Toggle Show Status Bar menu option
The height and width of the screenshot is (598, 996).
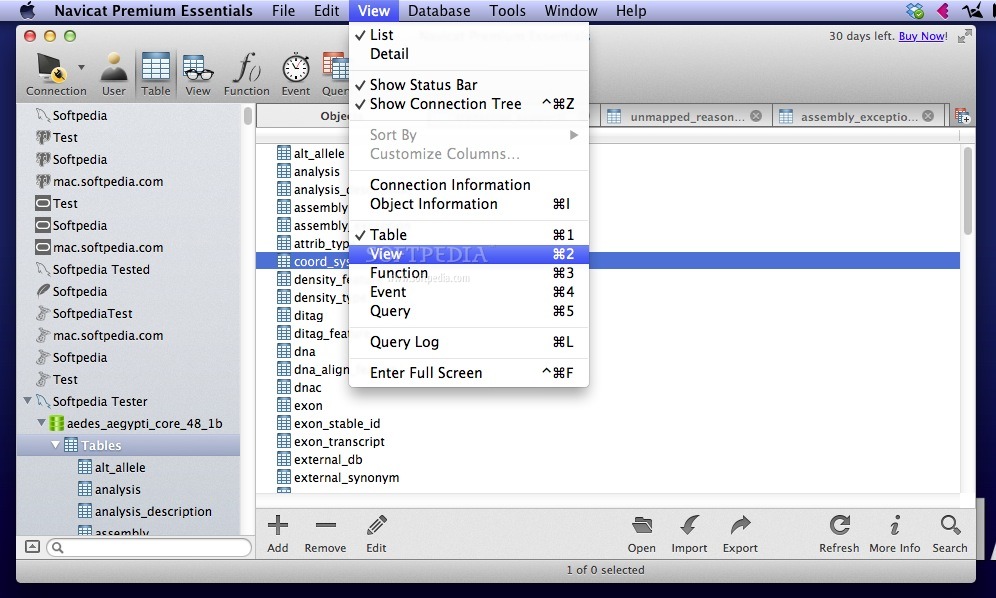click(x=423, y=85)
